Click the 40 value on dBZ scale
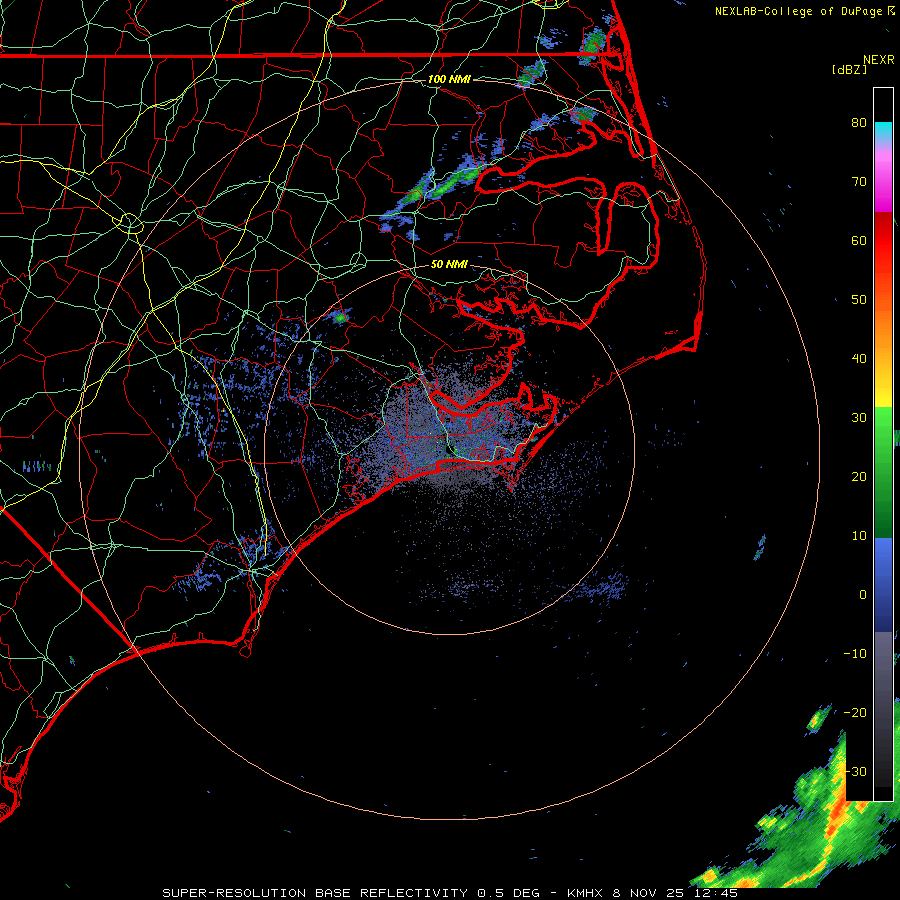The height and width of the screenshot is (900, 900). (x=859, y=359)
